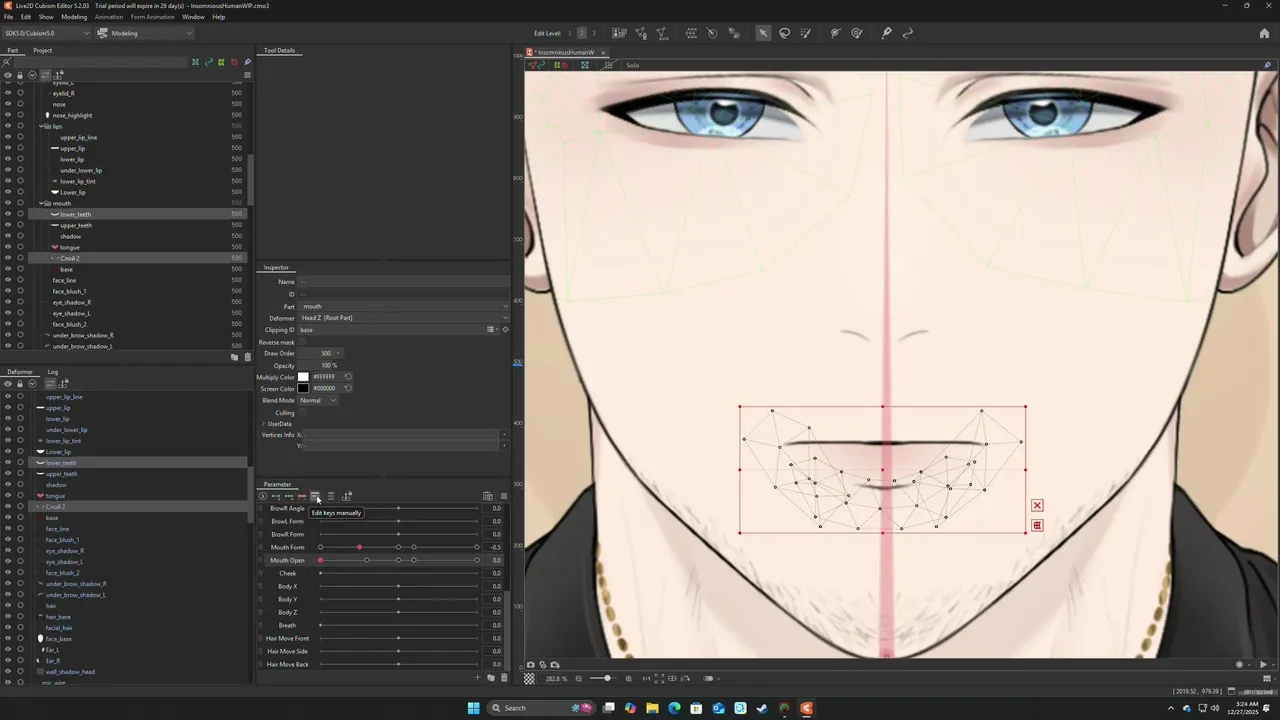Click add new parameter plus icon
This screenshot has width=1280, height=720.
pyautogui.click(x=478, y=678)
